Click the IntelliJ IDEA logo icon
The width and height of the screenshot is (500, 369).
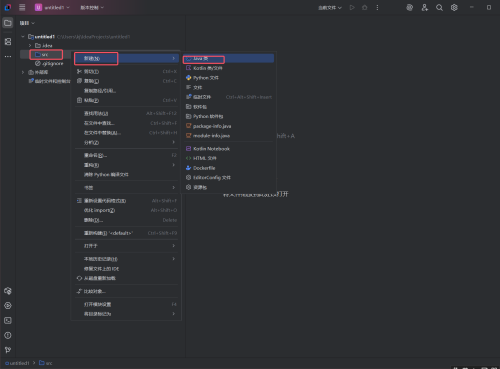pyautogui.click(x=7, y=7)
